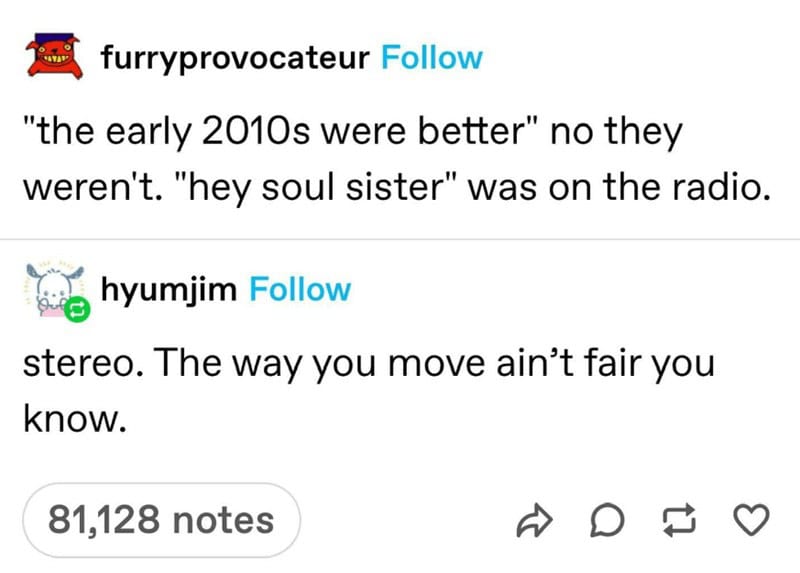Follow furryprovocateur

(432, 57)
